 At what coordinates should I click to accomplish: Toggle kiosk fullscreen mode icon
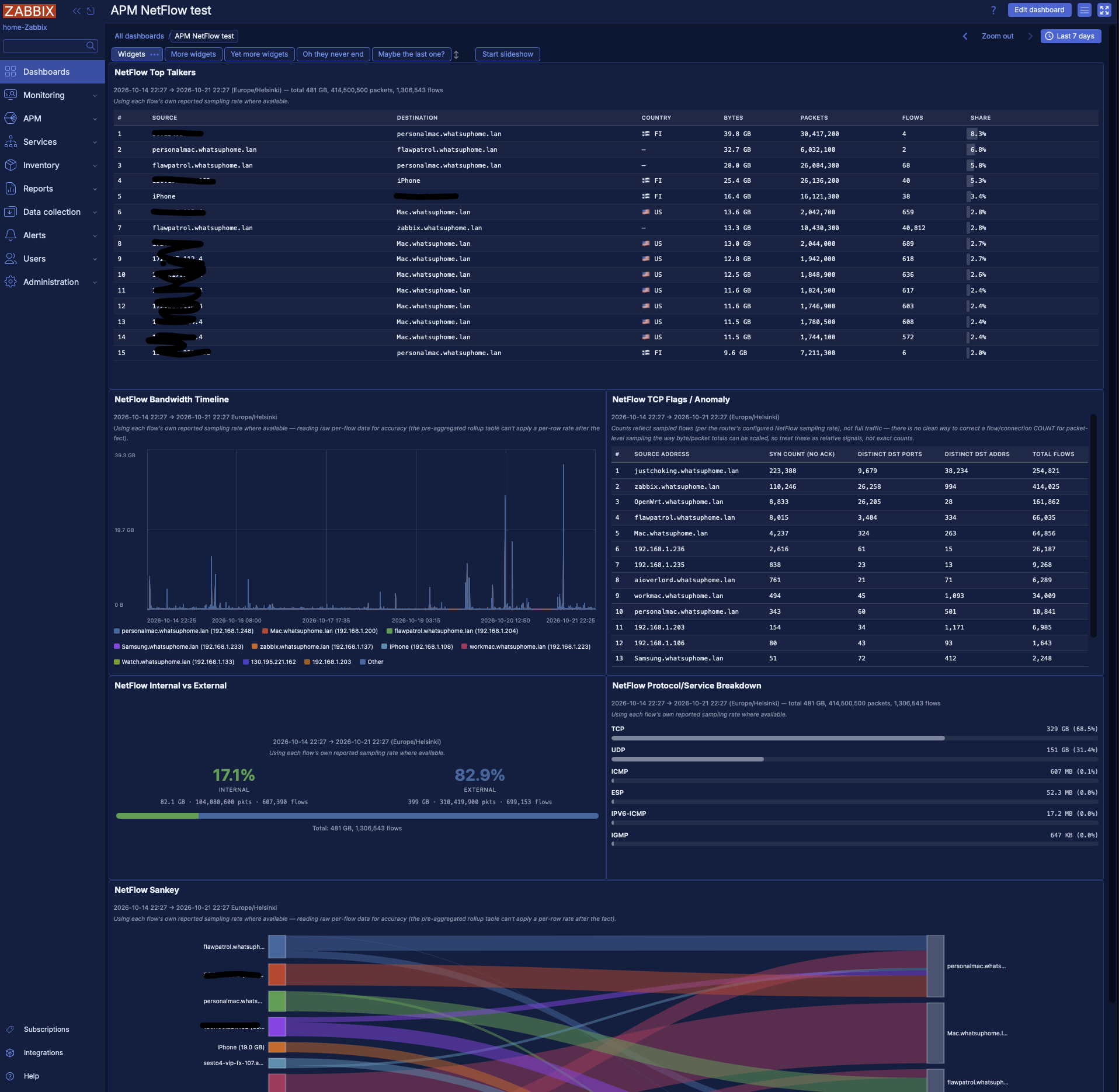[1104, 10]
